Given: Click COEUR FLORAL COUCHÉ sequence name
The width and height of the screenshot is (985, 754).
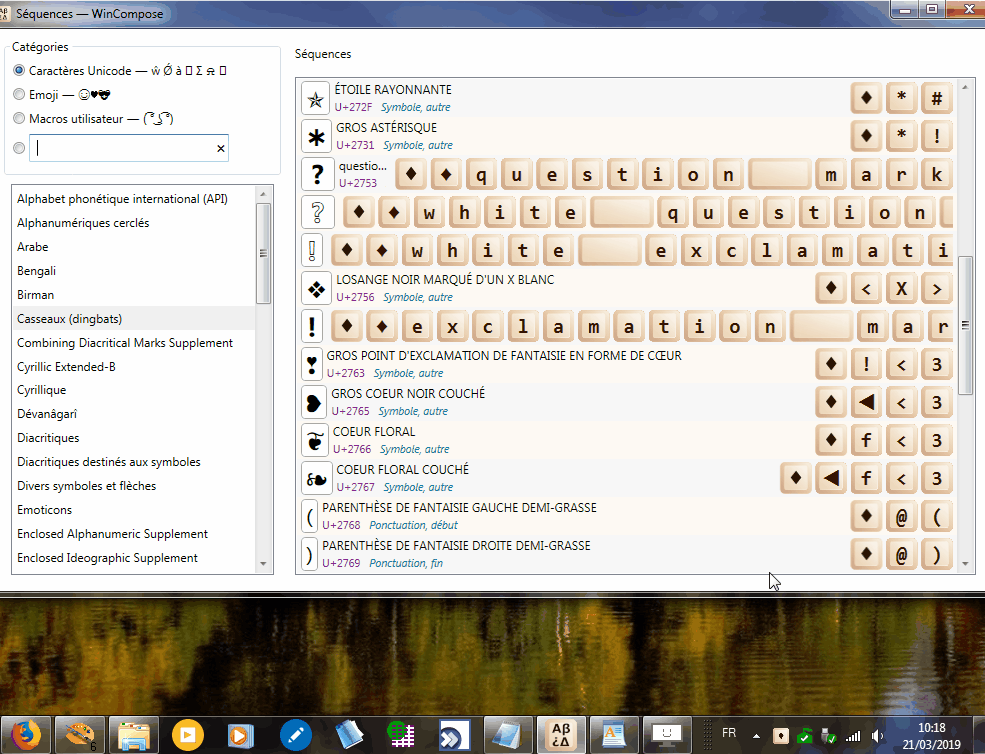Looking at the screenshot, I should (403, 469).
